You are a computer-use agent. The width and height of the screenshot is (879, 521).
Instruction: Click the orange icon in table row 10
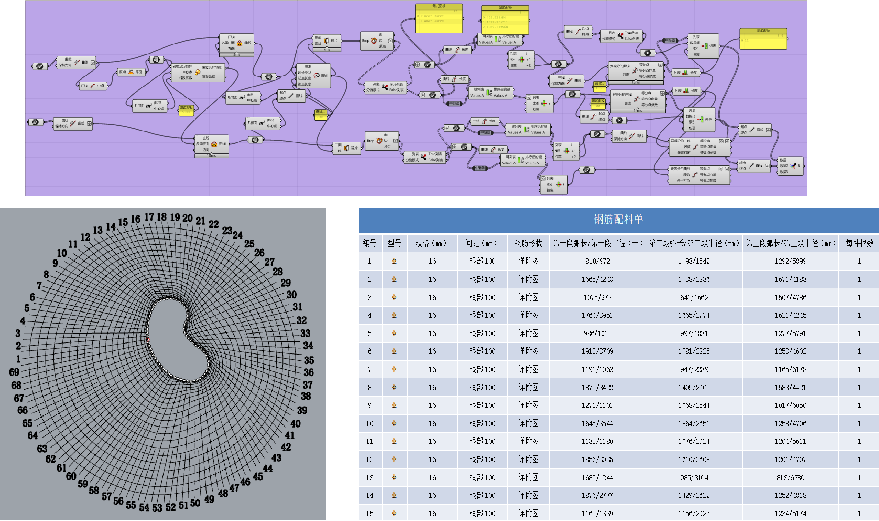click(x=394, y=423)
